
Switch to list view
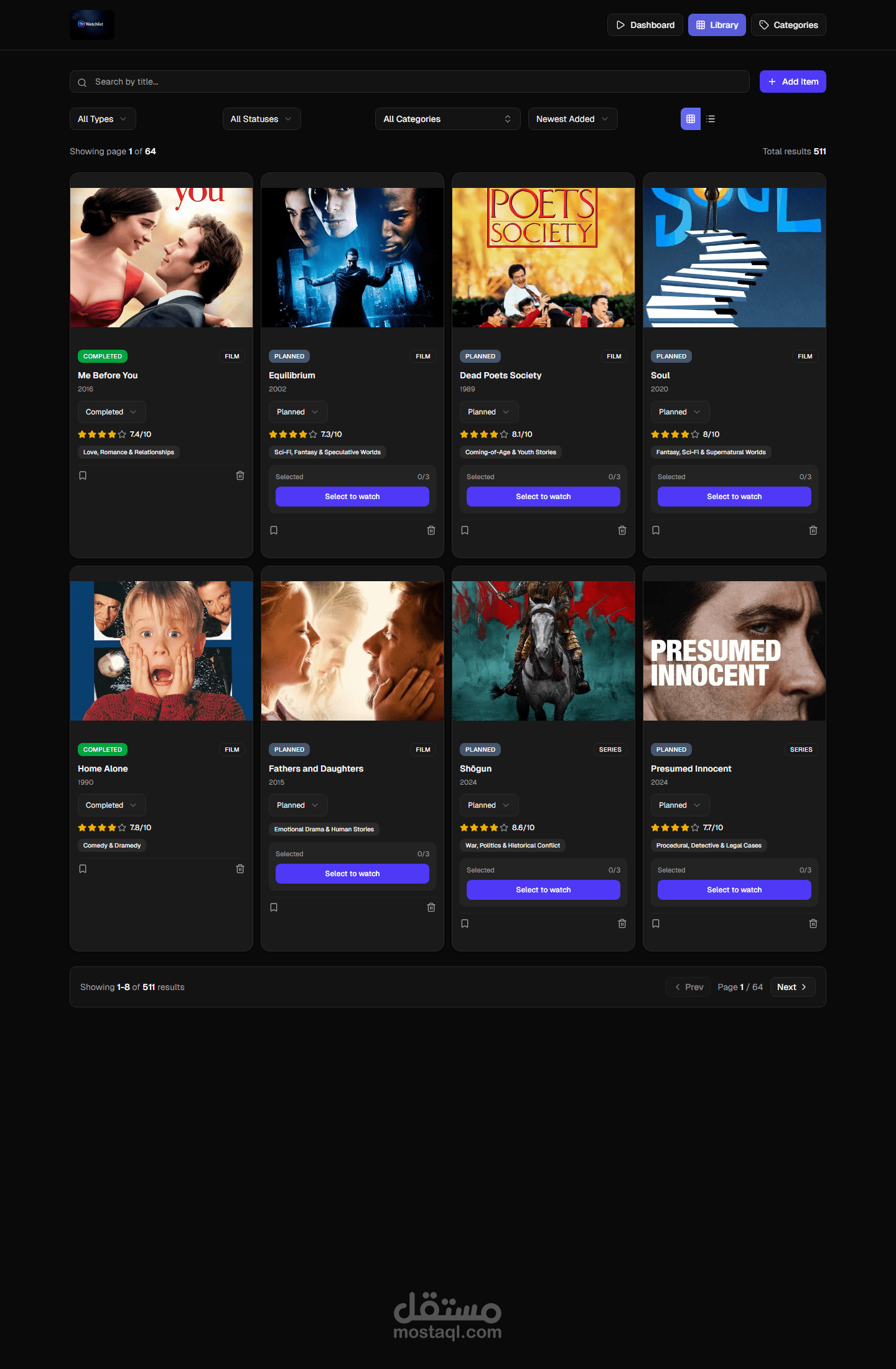(x=711, y=119)
